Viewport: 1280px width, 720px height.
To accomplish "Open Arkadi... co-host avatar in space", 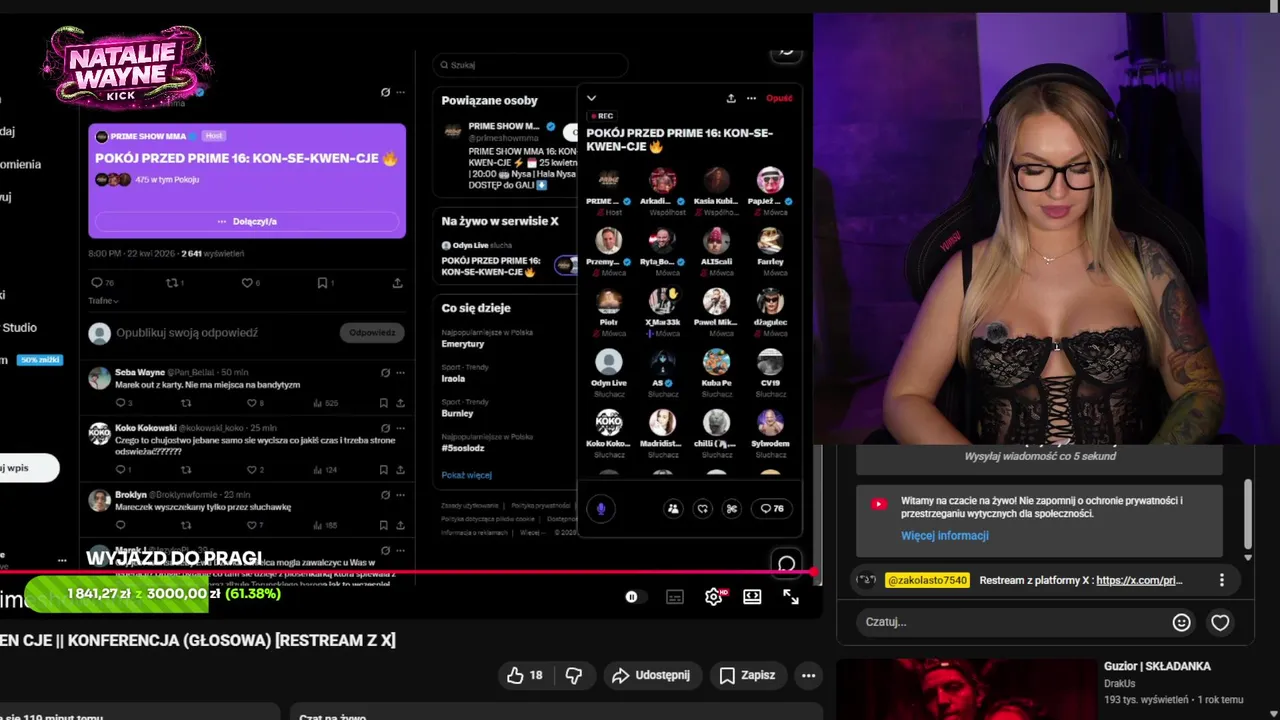I will pos(662,180).
